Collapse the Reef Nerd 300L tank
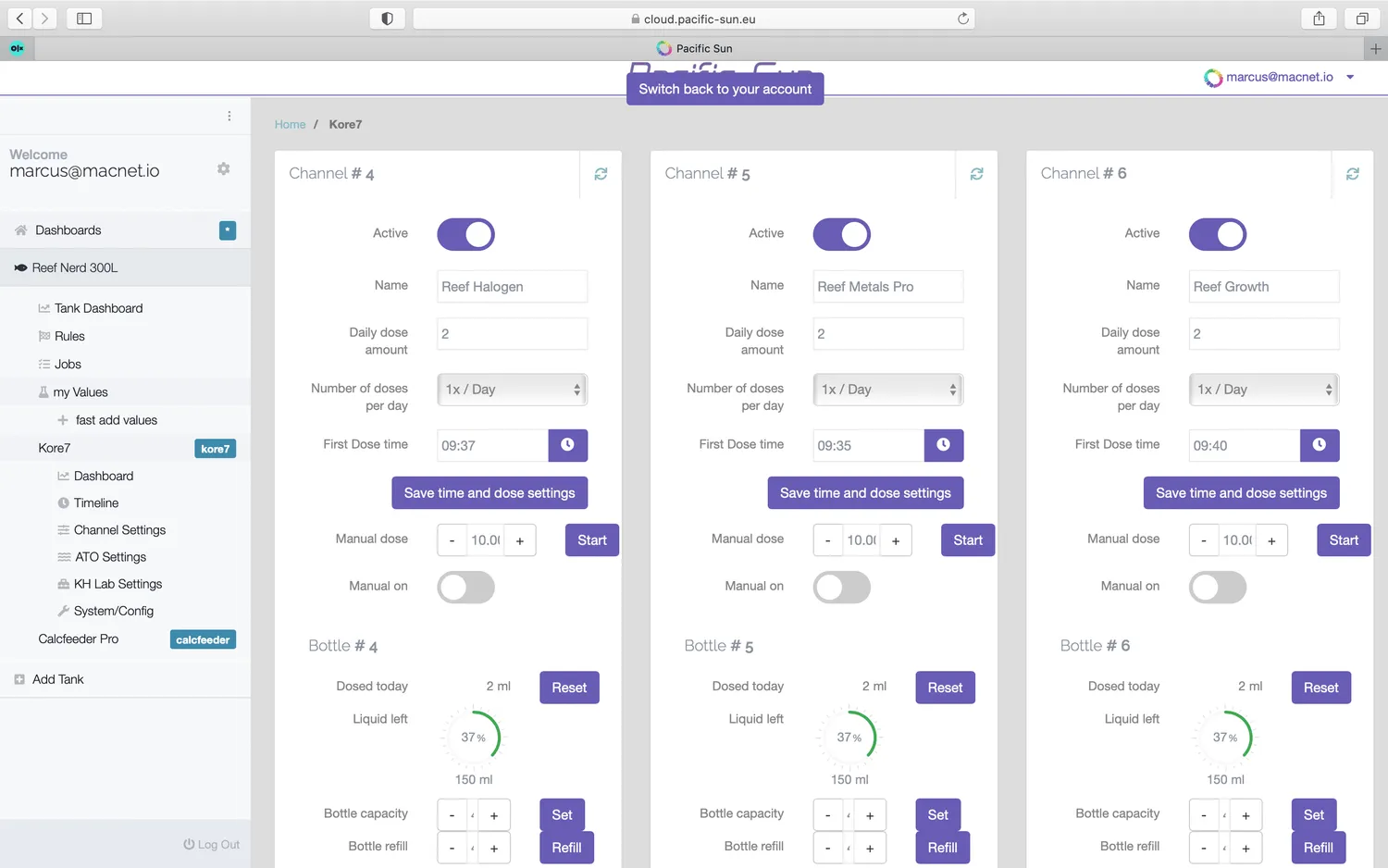 [125, 267]
